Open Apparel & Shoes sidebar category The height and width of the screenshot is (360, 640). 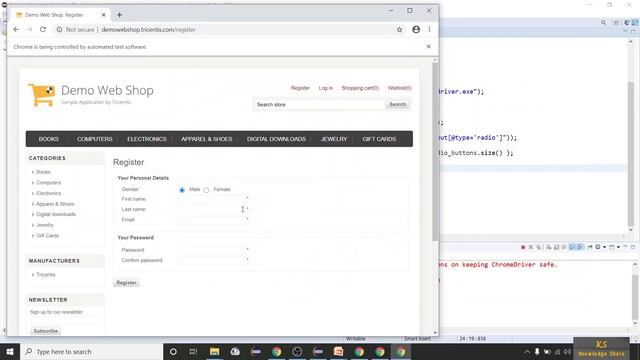click(x=55, y=204)
